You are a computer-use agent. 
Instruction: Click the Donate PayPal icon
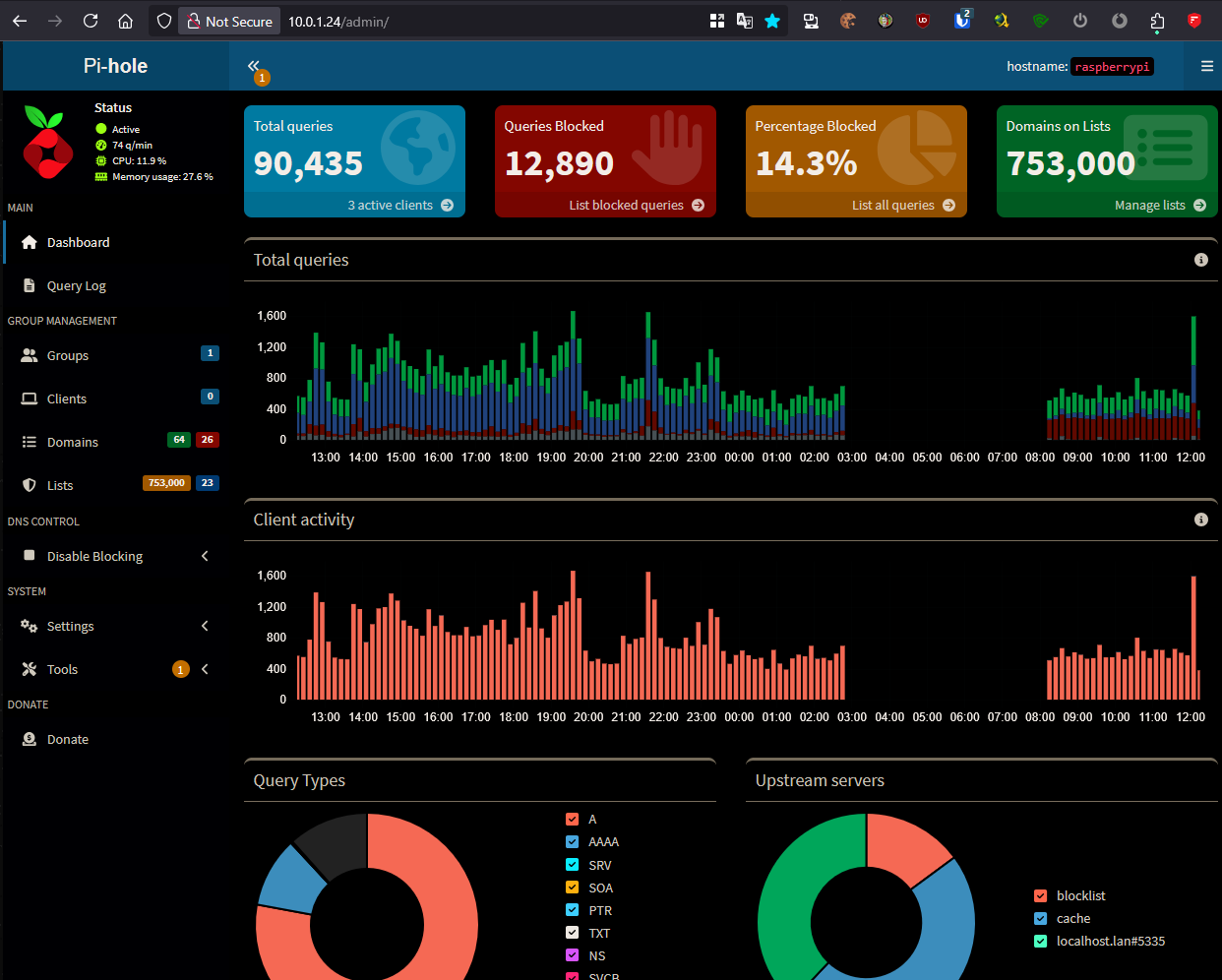click(x=30, y=739)
